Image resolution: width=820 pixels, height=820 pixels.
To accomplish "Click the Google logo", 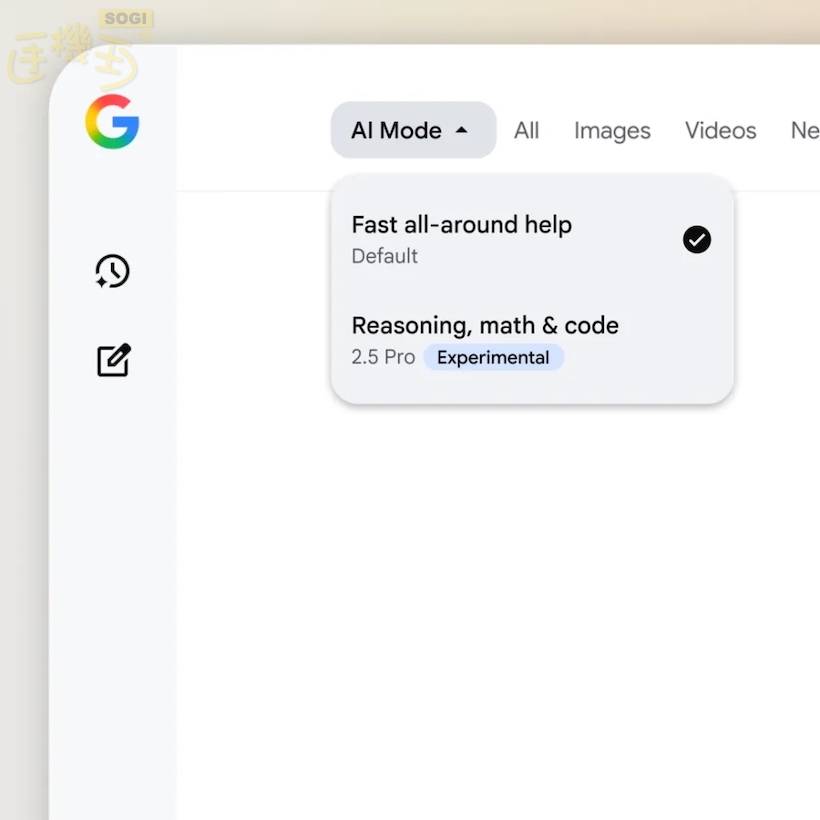I will coord(112,122).
